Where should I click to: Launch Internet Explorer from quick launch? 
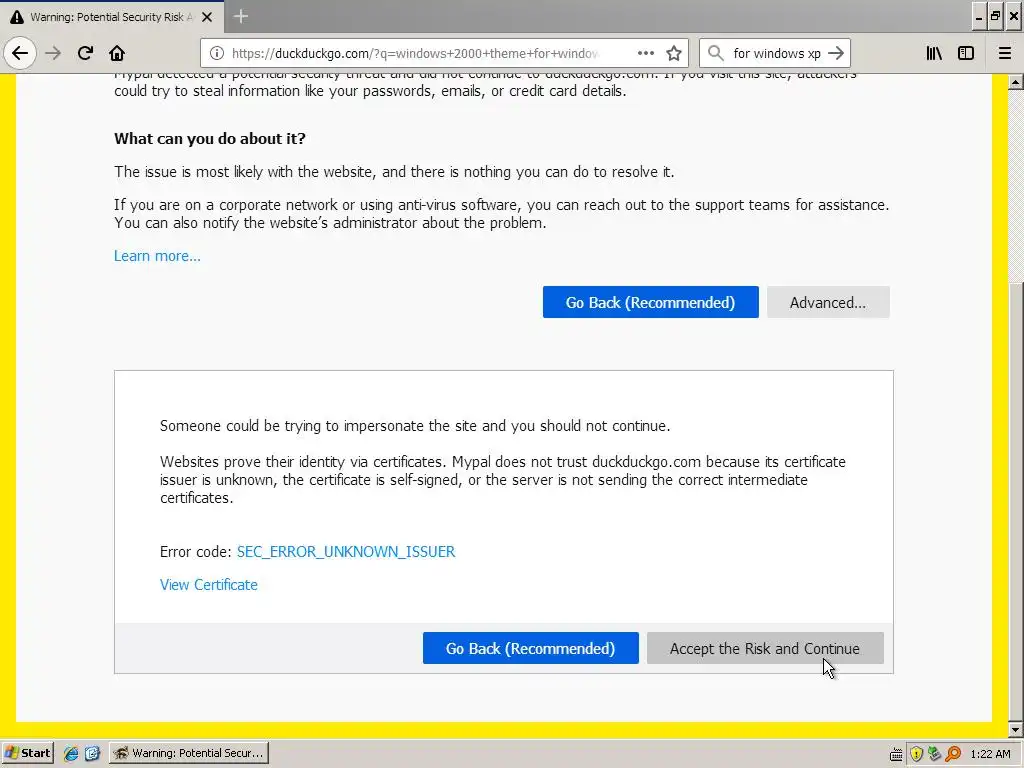[71, 754]
